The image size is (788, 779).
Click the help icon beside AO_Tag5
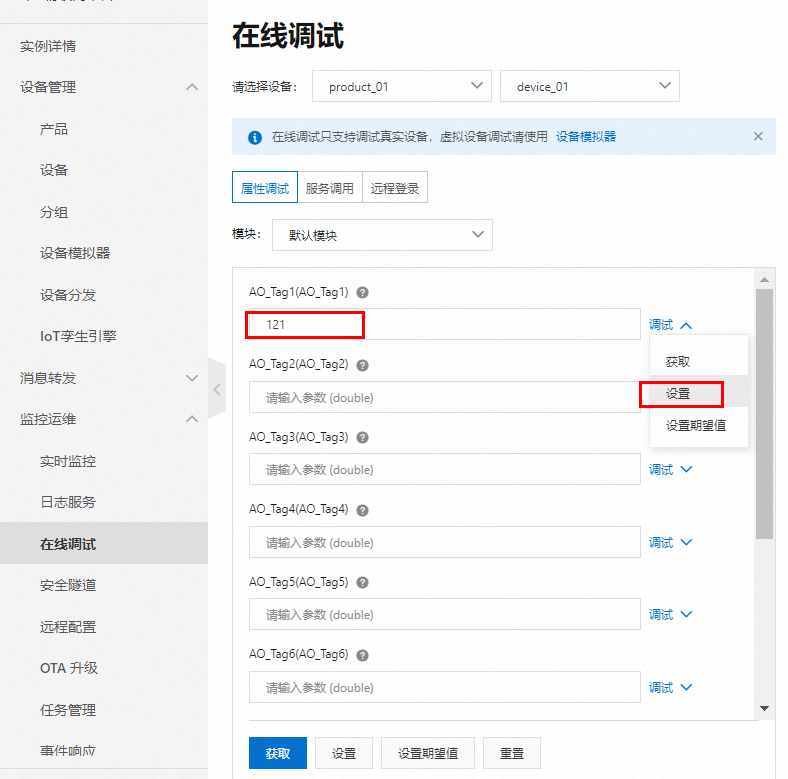pyautogui.click(x=363, y=583)
